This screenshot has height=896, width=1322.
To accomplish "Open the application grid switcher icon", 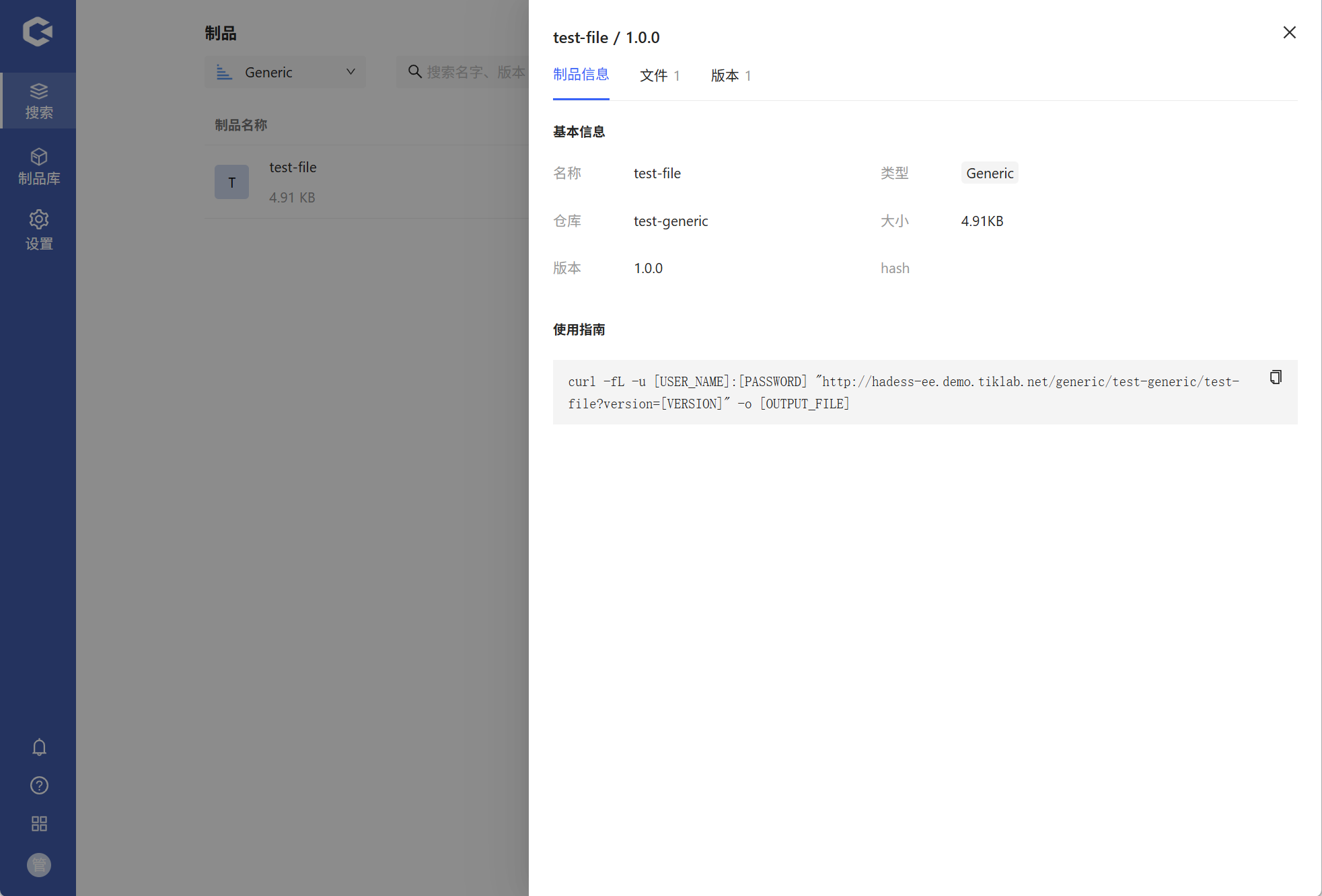I will pyautogui.click(x=39, y=824).
